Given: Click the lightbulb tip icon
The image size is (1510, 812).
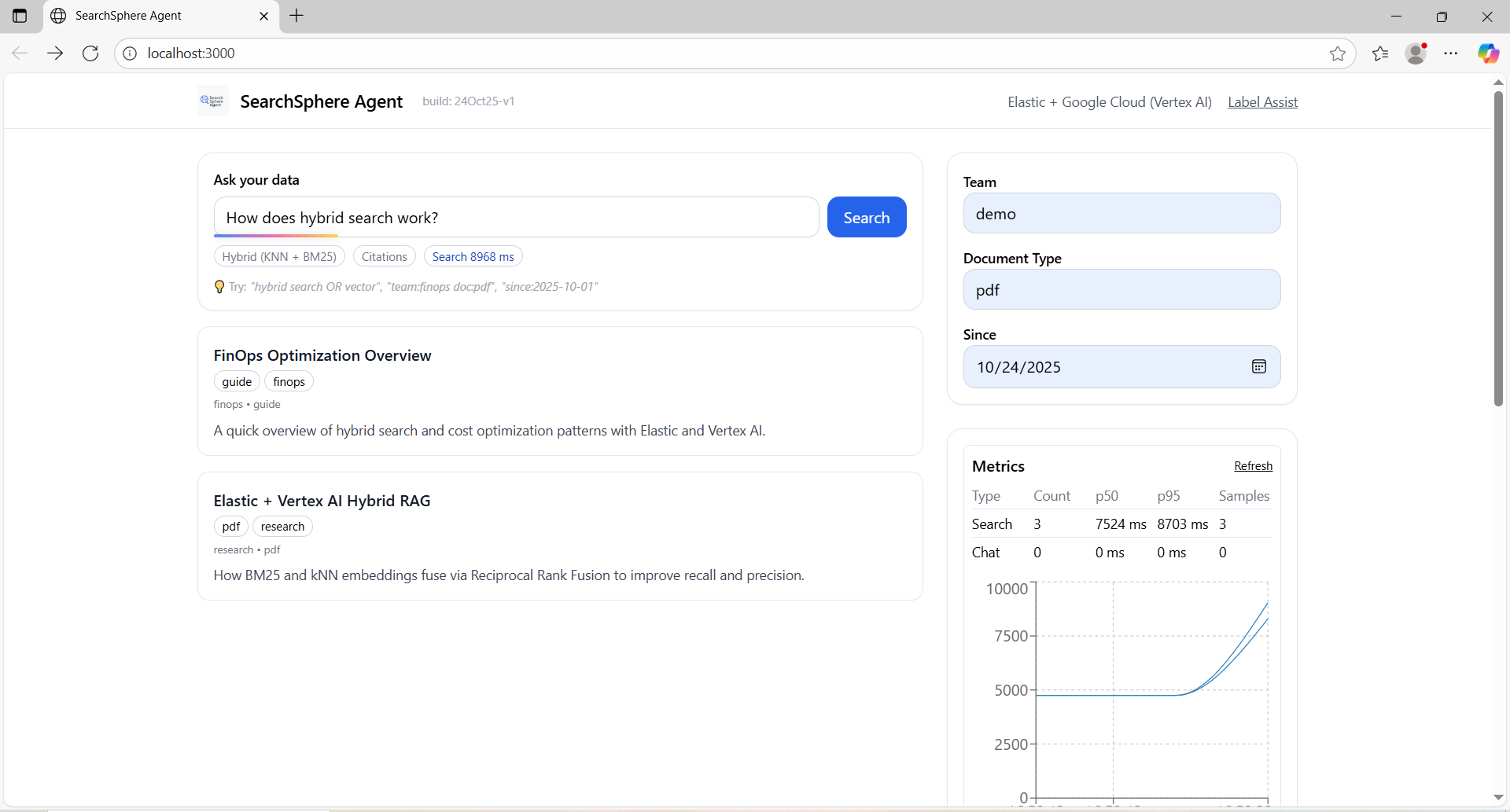Looking at the screenshot, I should (x=219, y=287).
